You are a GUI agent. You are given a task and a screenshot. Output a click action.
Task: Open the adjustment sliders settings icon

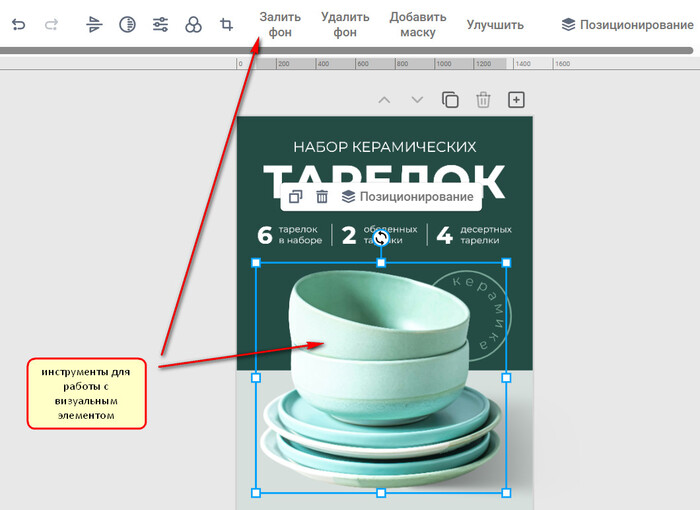[160, 25]
